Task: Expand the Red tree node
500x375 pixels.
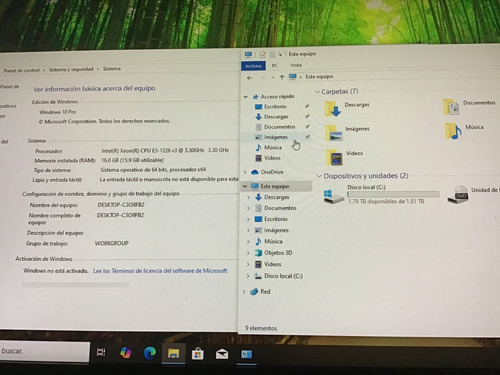Action: pos(244,292)
